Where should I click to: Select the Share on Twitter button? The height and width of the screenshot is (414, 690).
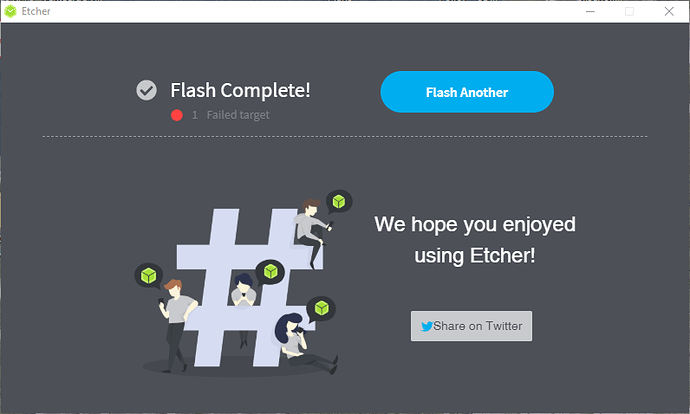click(471, 326)
